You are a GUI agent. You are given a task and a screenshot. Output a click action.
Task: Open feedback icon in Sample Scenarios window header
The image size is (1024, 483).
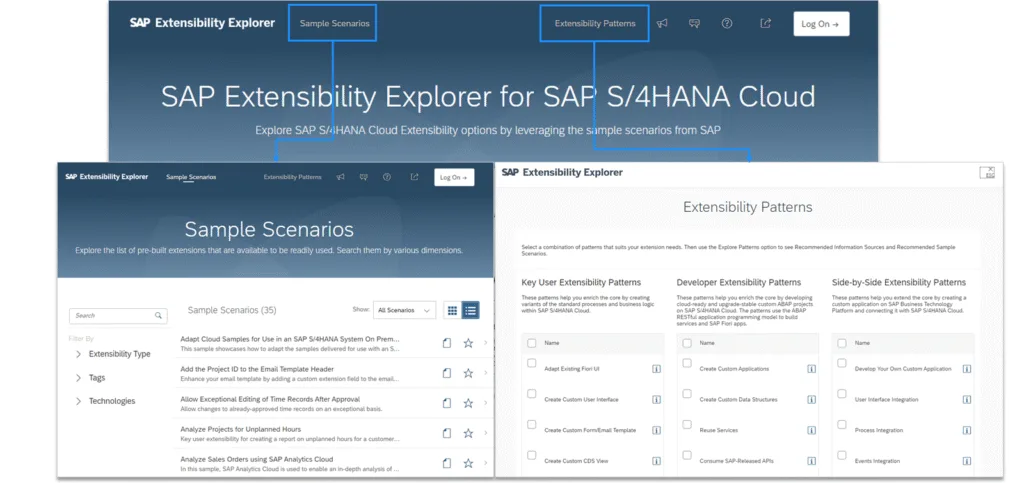[x=364, y=177]
